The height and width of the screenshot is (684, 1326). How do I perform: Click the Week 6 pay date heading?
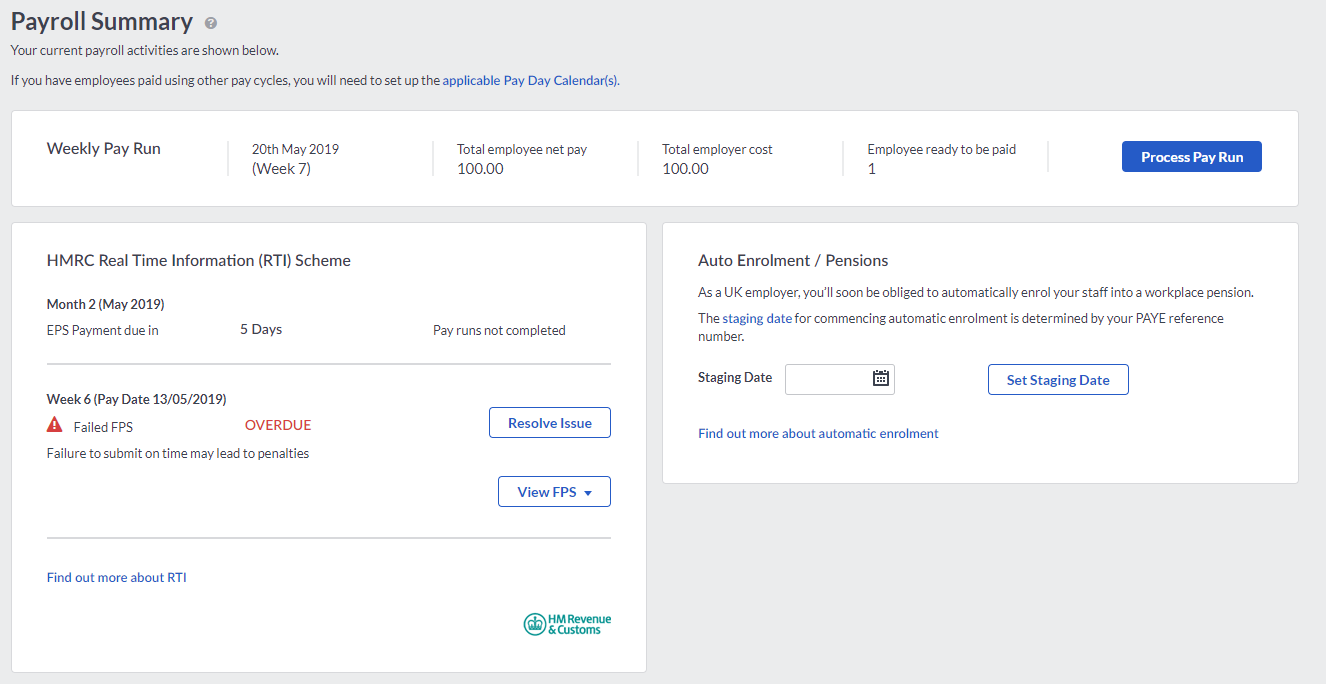click(136, 399)
